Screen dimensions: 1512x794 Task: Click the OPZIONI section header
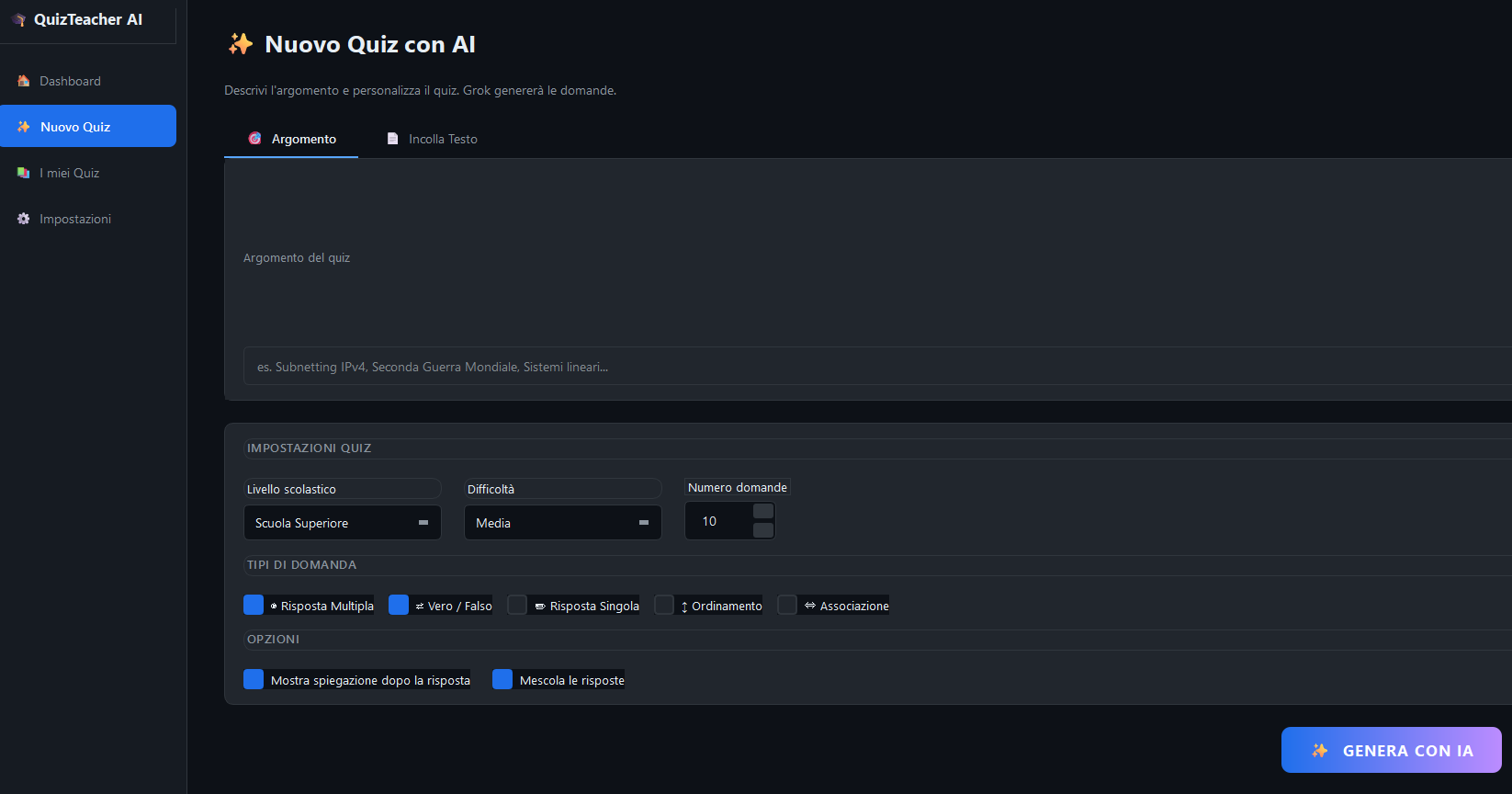(274, 639)
